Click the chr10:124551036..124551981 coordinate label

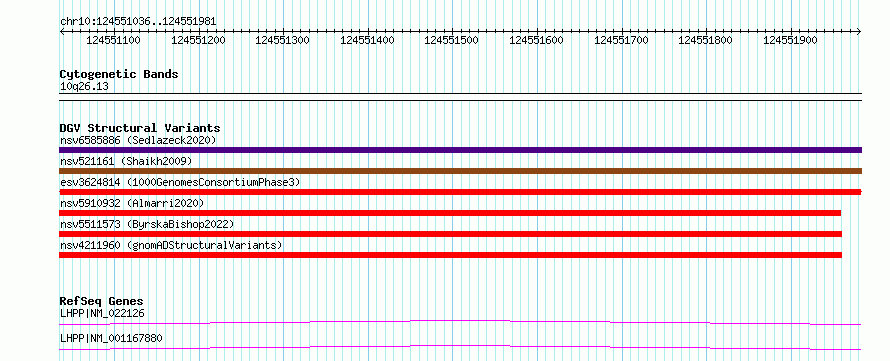coord(138,22)
